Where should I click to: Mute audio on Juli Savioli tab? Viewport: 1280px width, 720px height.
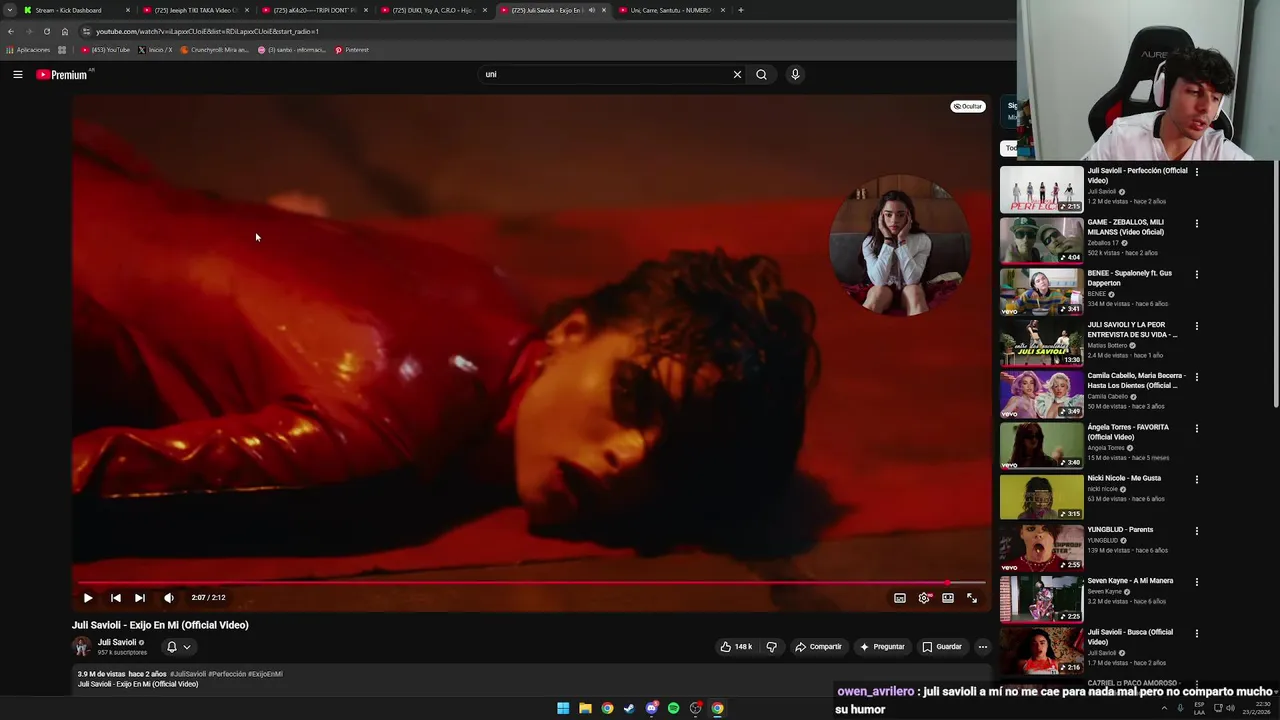(x=591, y=10)
